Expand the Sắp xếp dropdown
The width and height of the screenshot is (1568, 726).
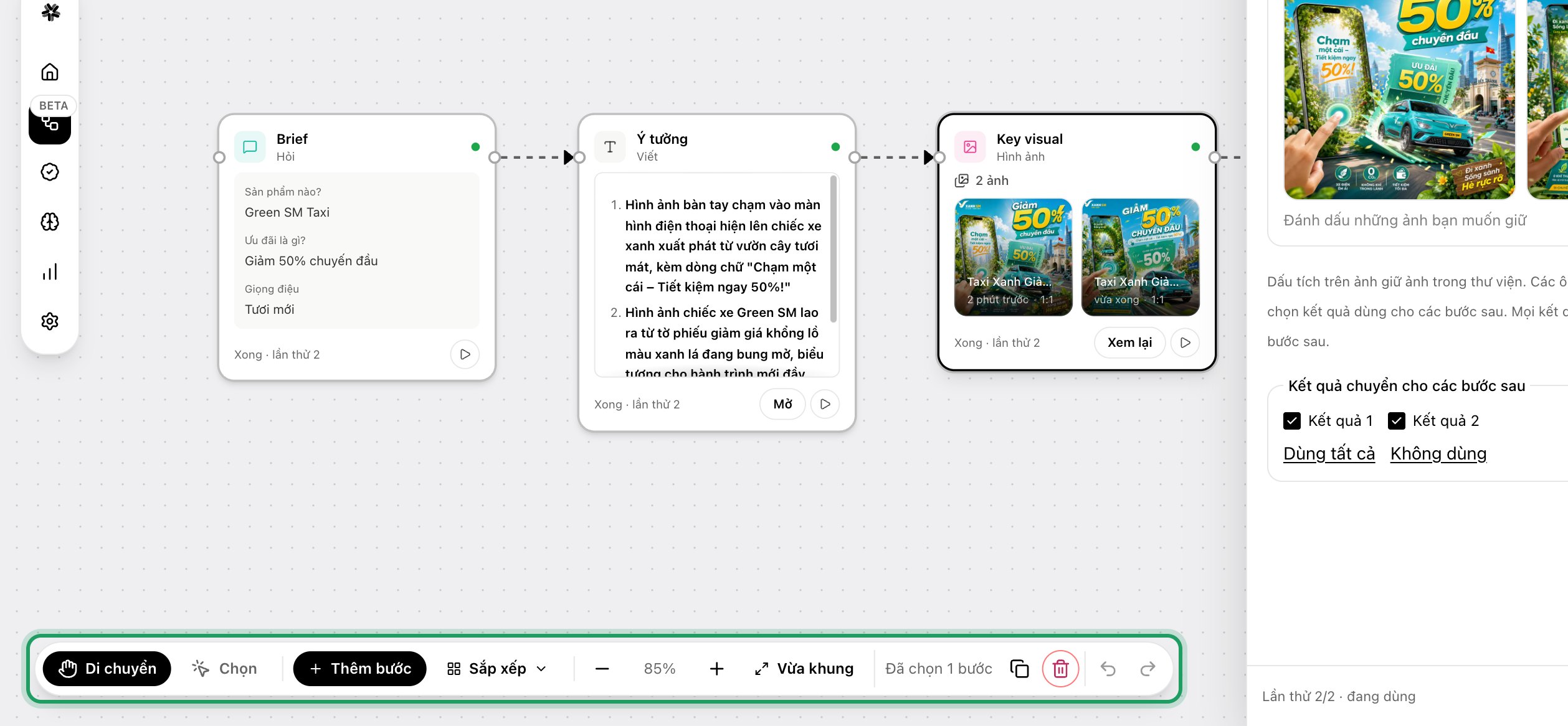[497, 669]
